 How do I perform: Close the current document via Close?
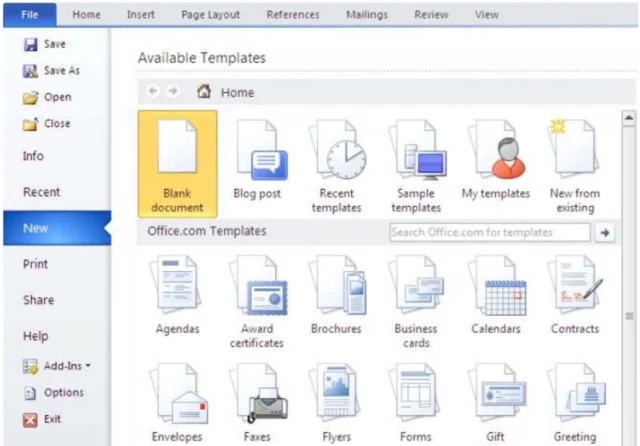[47, 124]
